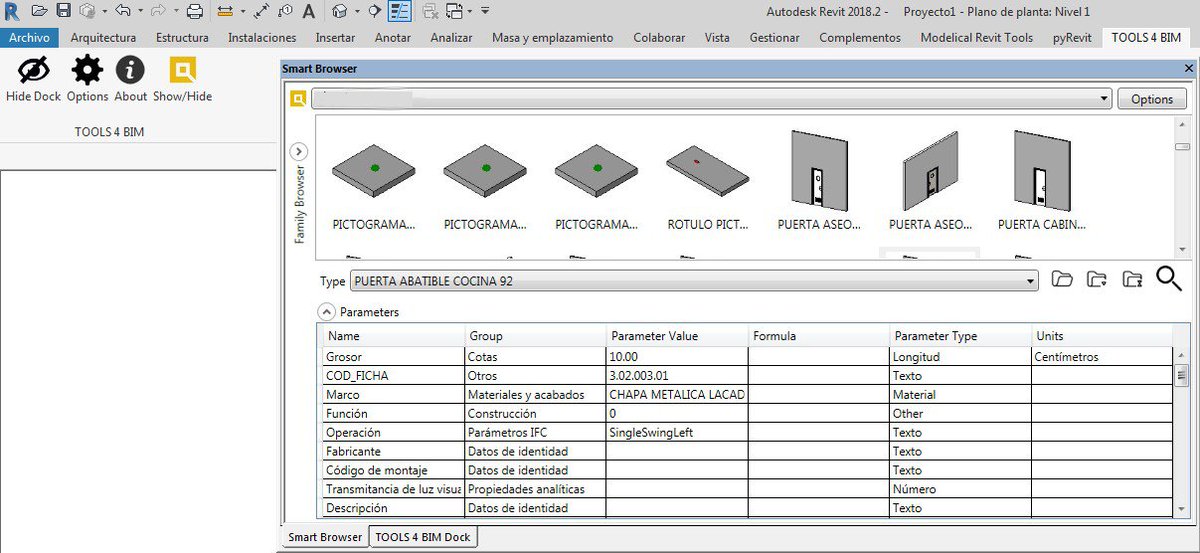This screenshot has height=553, width=1200.
Task: Expand the Family Browser side panel arrow
Action: (x=298, y=152)
